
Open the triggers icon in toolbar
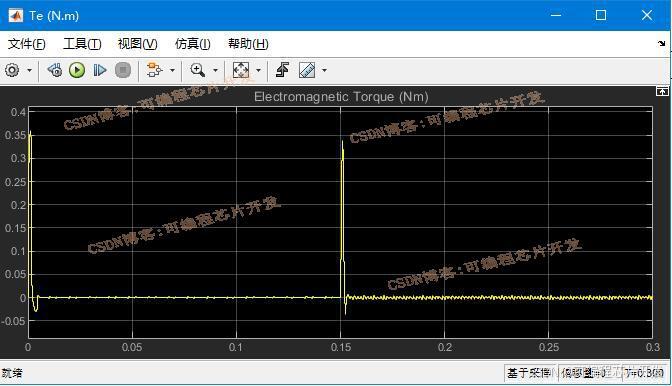click(x=282, y=70)
